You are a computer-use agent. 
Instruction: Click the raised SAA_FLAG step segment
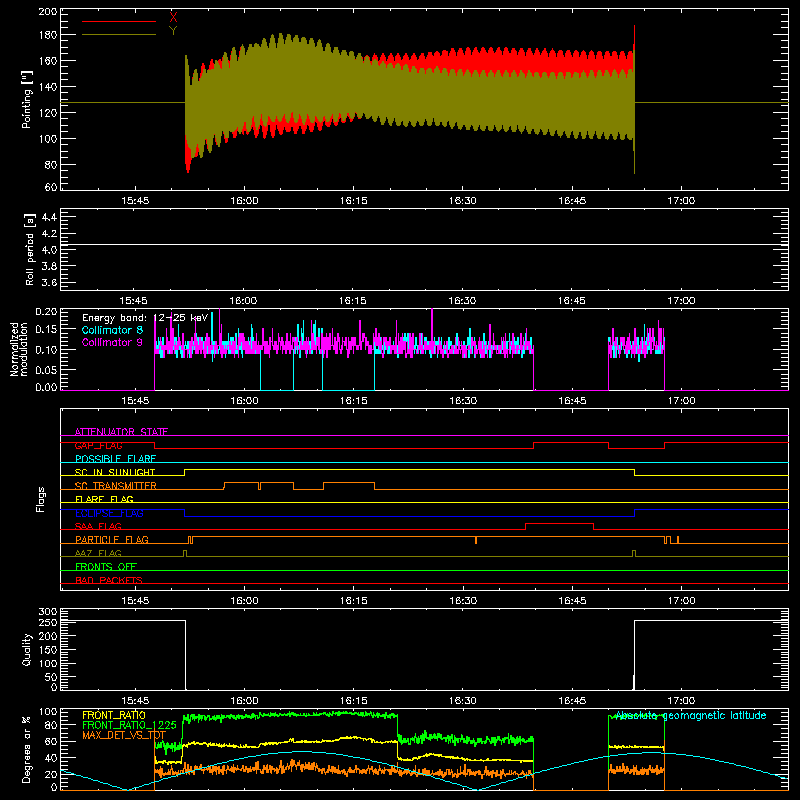tap(559, 523)
